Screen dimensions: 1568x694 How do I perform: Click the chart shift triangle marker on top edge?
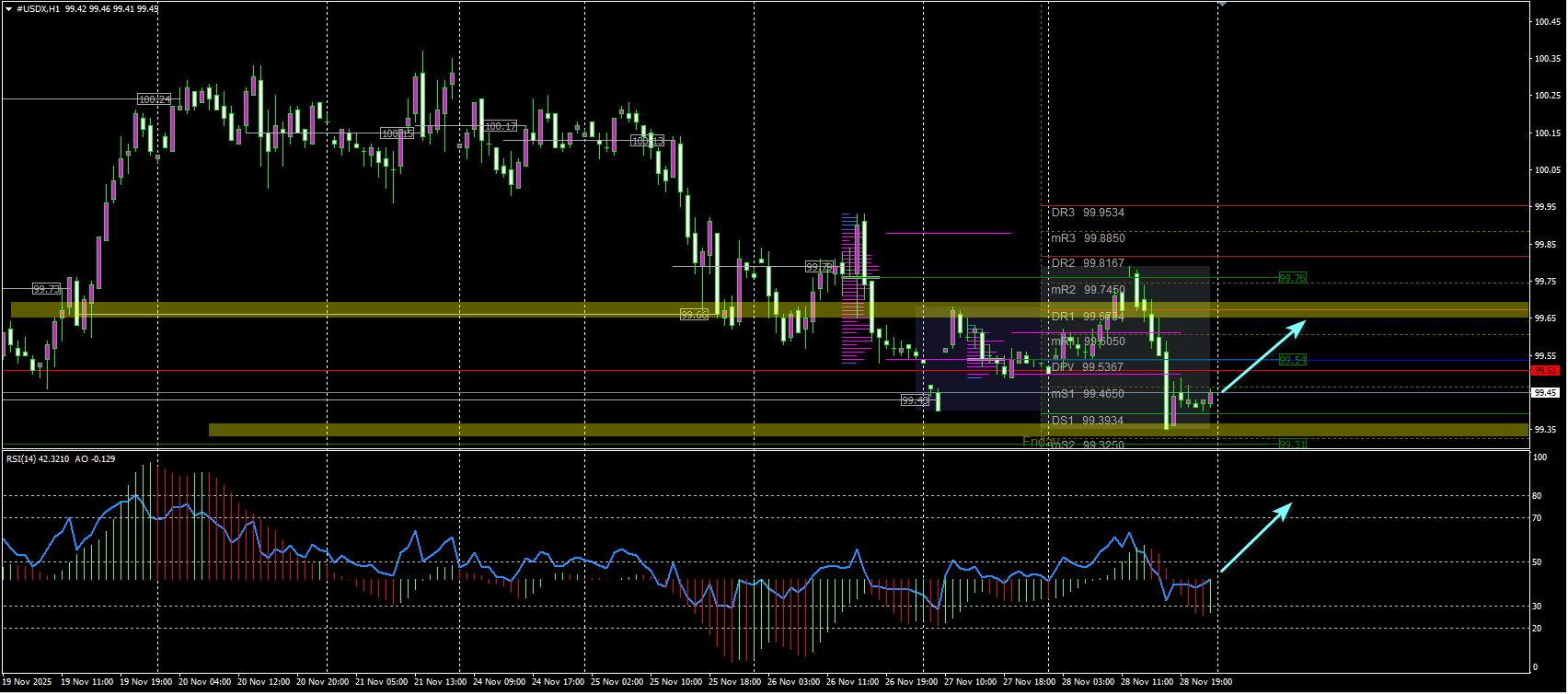point(1222,4)
